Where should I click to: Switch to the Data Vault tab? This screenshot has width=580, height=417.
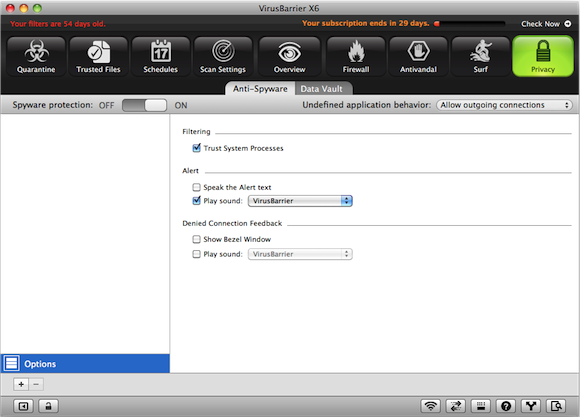(321, 89)
